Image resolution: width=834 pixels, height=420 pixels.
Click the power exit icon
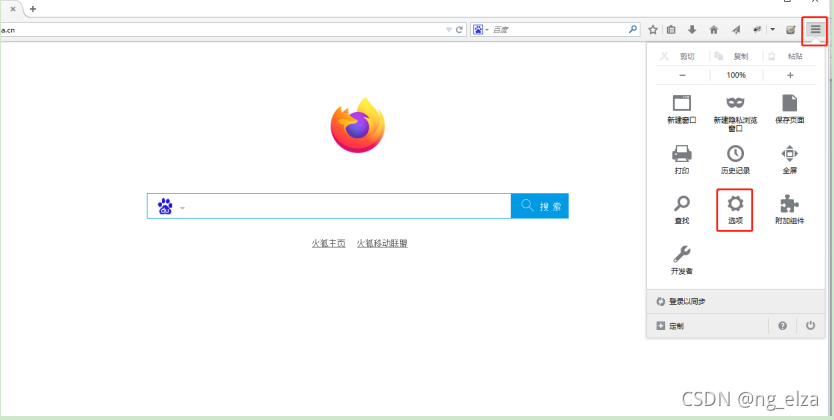(x=810, y=326)
